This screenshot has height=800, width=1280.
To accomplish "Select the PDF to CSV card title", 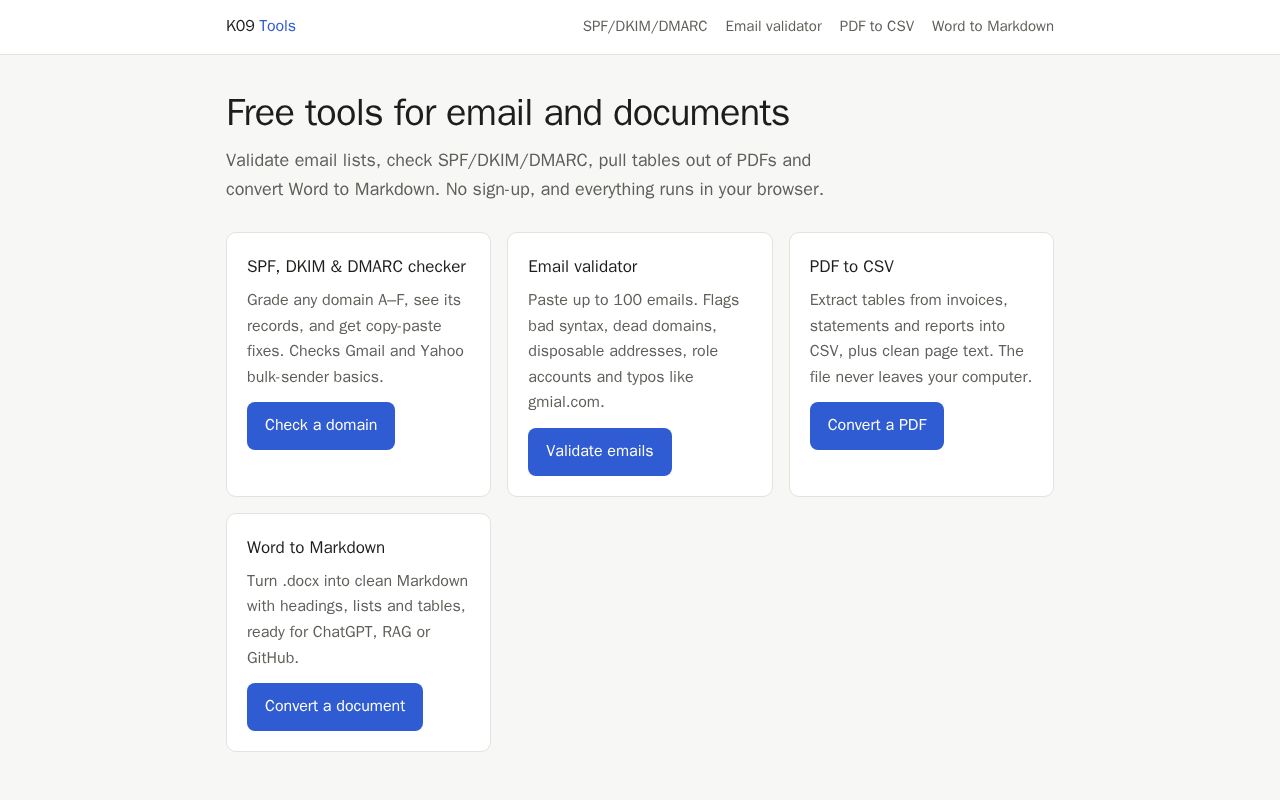I will 852,267.
